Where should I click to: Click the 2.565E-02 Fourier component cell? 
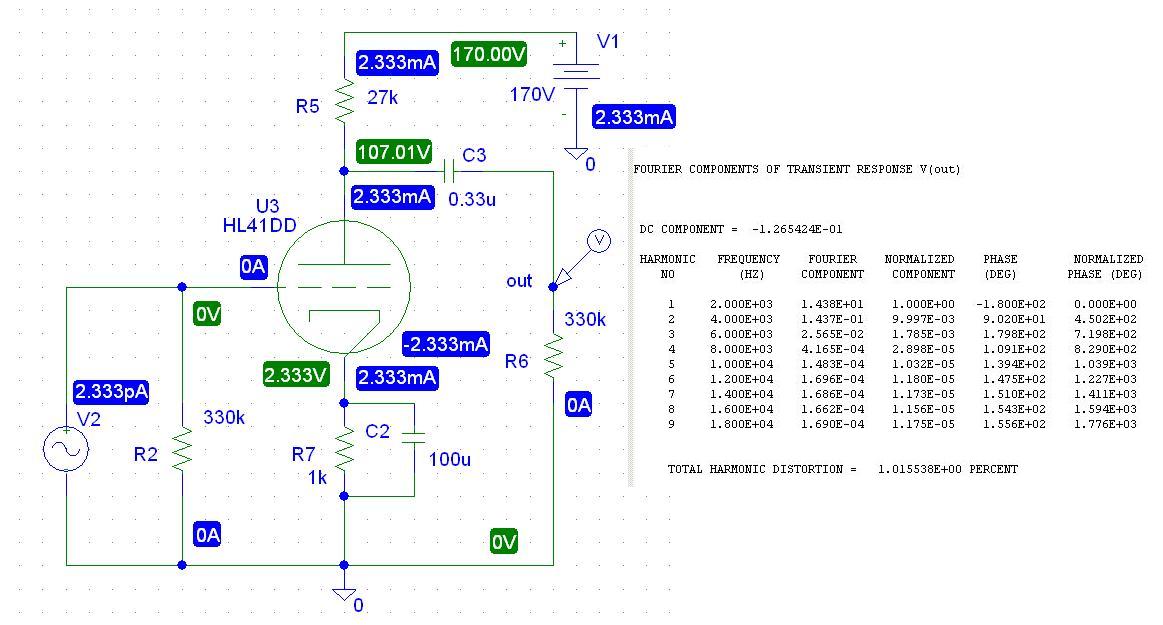tap(832, 334)
